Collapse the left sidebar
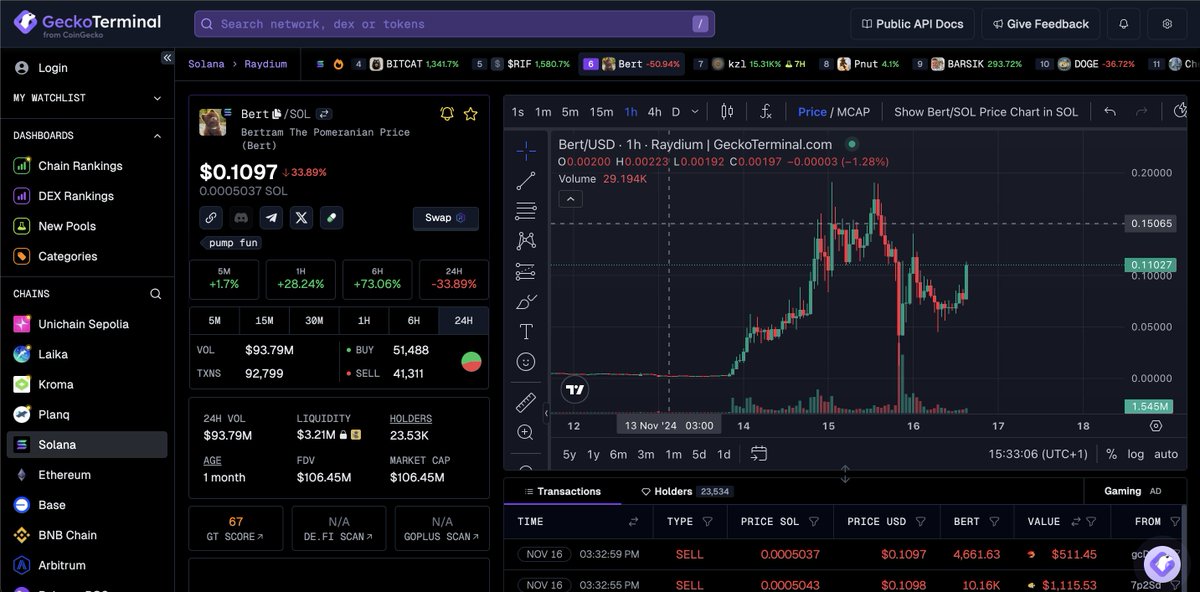 point(168,58)
